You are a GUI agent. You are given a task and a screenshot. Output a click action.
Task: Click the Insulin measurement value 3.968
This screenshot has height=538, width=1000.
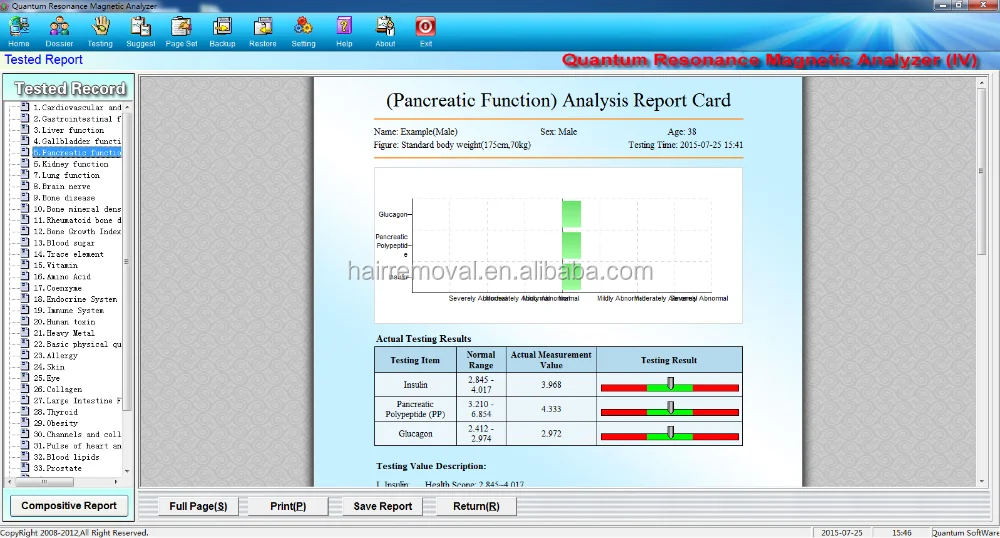pos(551,385)
